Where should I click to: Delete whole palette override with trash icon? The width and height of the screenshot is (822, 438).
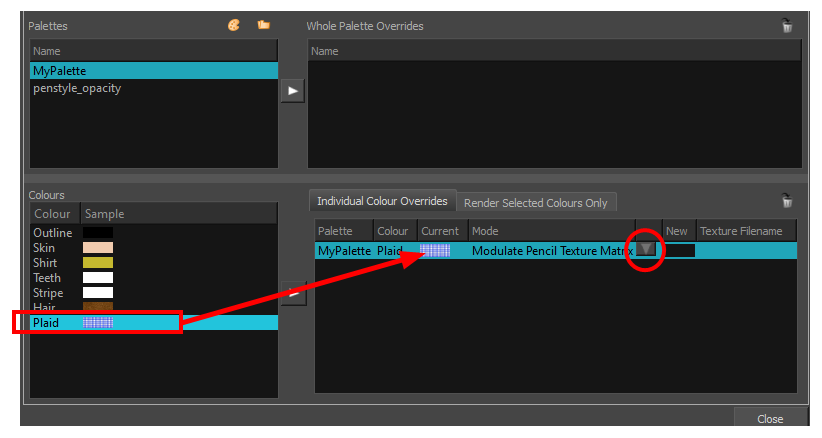(x=787, y=27)
